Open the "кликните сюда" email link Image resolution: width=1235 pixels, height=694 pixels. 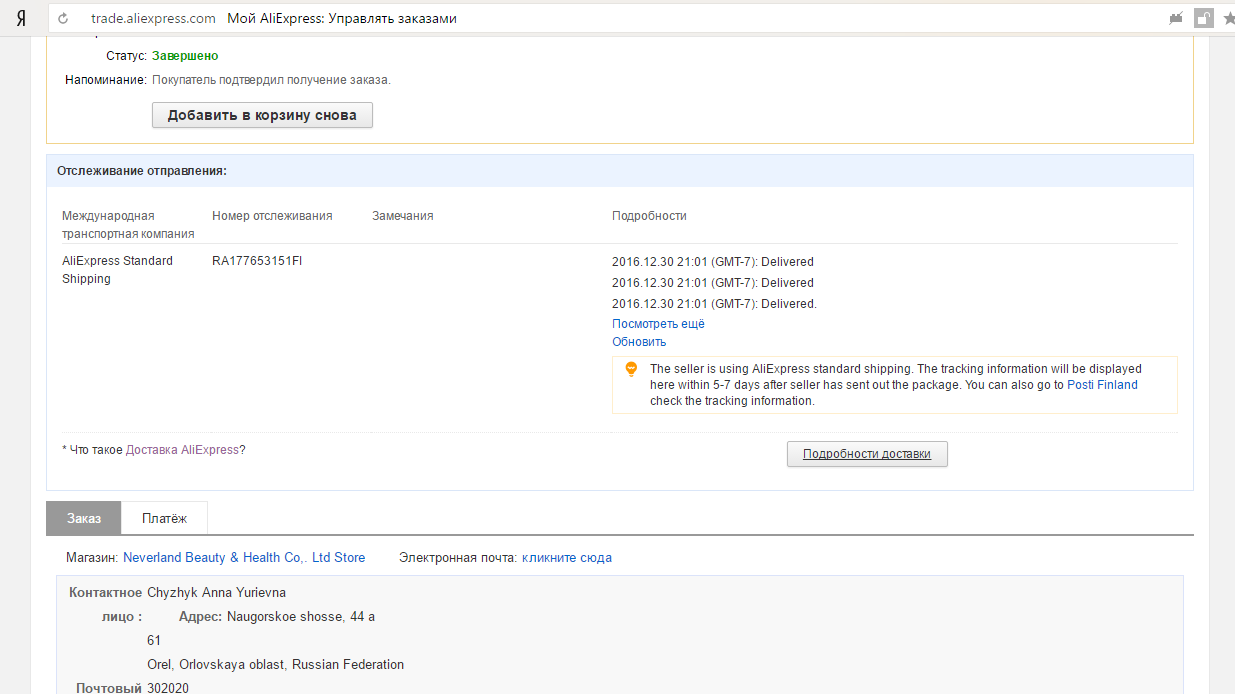pos(567,558)
